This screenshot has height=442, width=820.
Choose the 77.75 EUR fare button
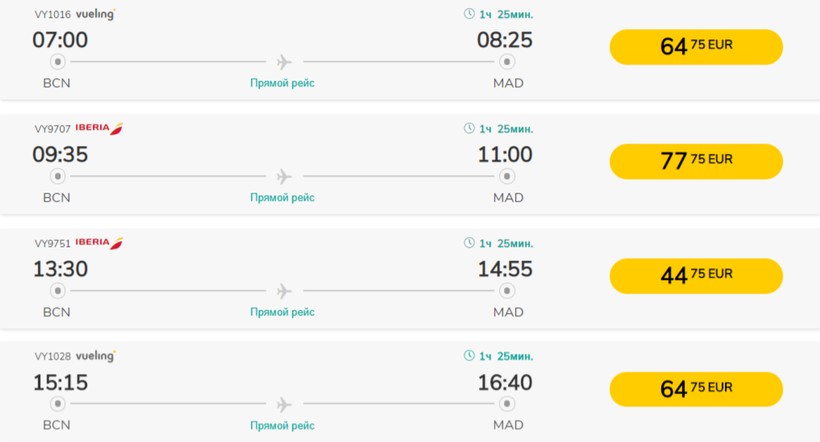696,161
